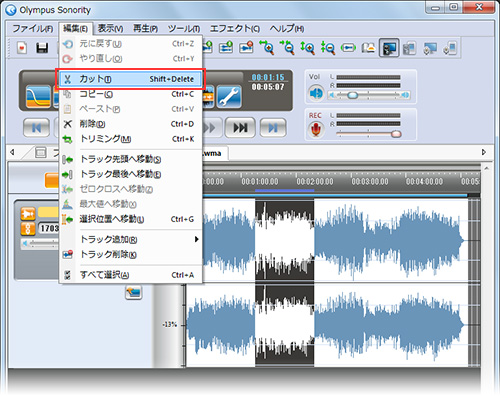Open the エフェクト menu
Image resolution: width=500 pixels, height=396 pixels.
click(235, 29)
